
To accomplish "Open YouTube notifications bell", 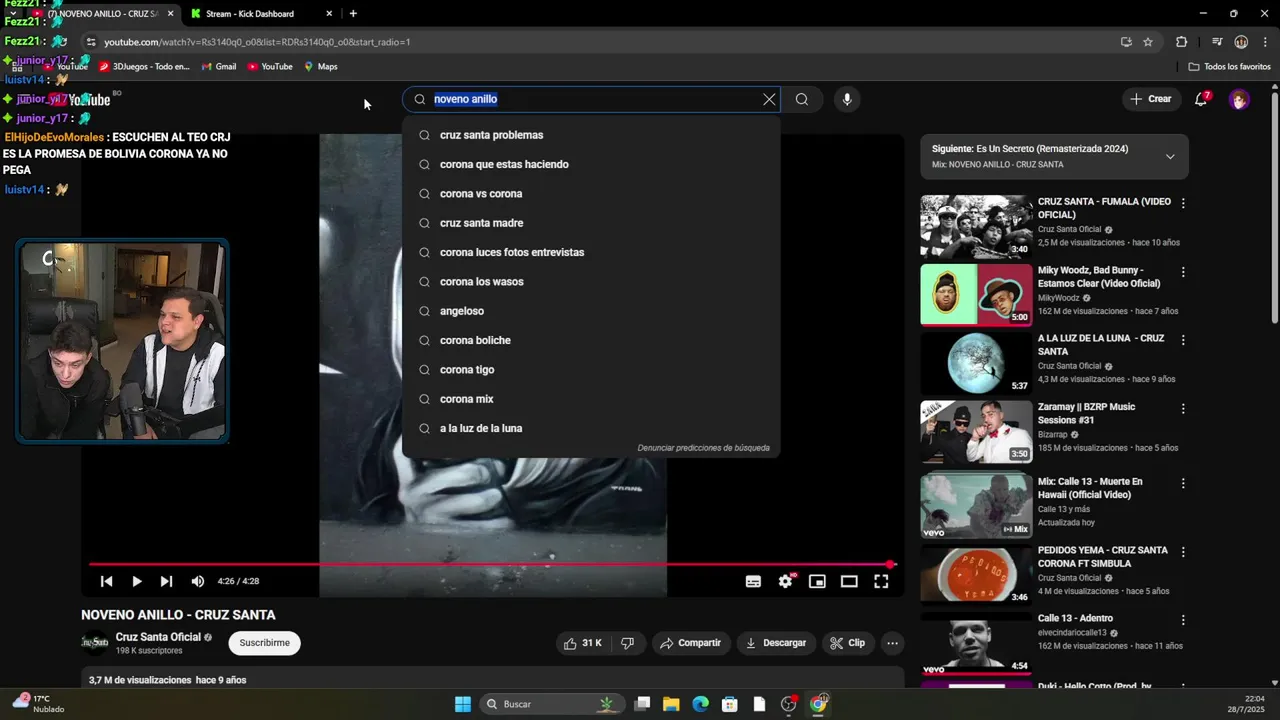I will pos(1202,99).
